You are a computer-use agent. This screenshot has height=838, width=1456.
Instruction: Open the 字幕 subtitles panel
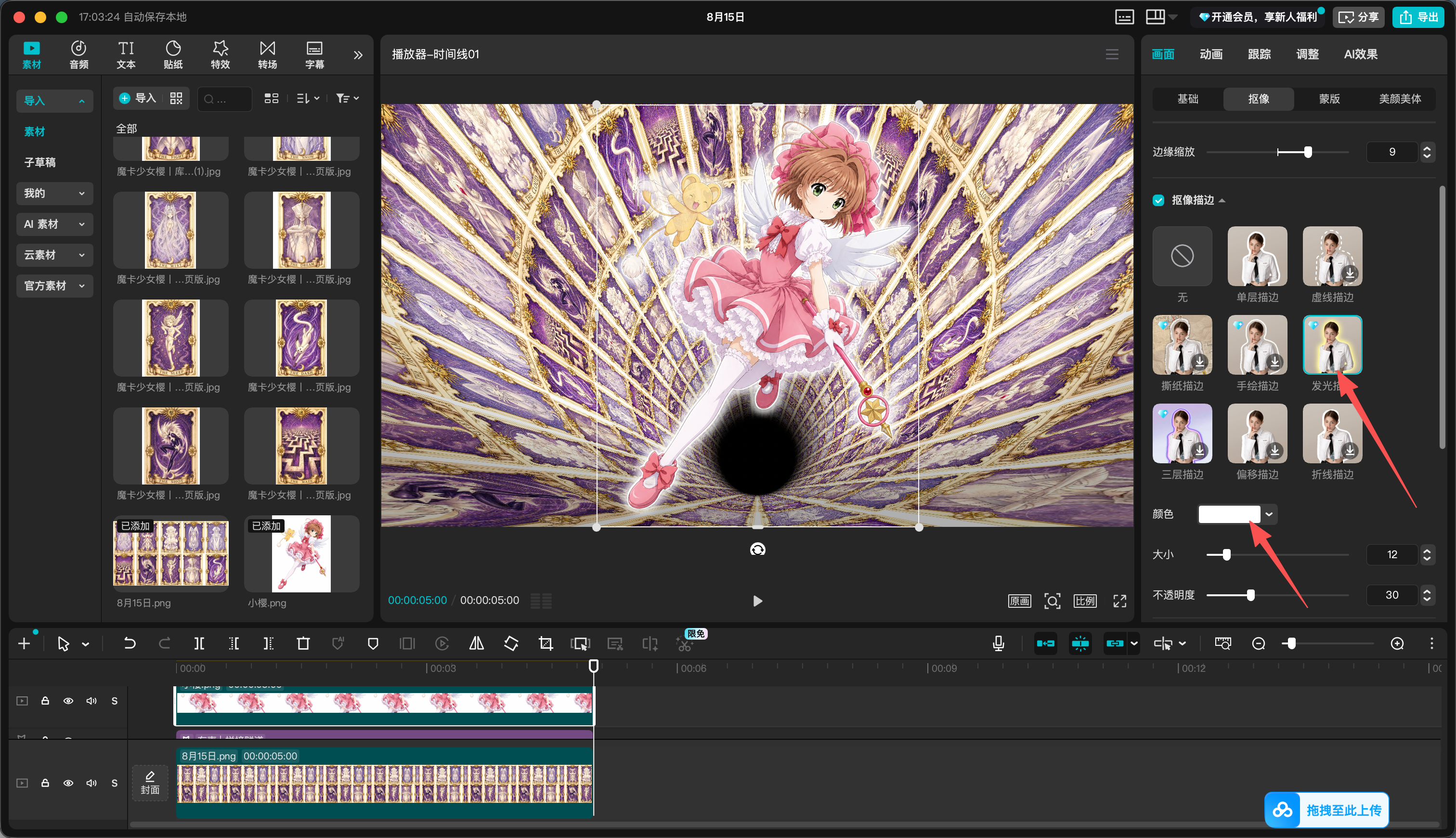[x=315, y=55]
